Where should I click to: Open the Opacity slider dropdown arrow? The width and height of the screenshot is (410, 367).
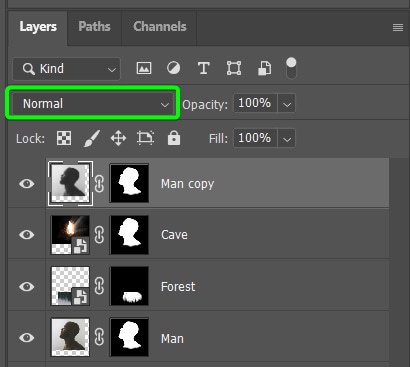click(287, 104)
